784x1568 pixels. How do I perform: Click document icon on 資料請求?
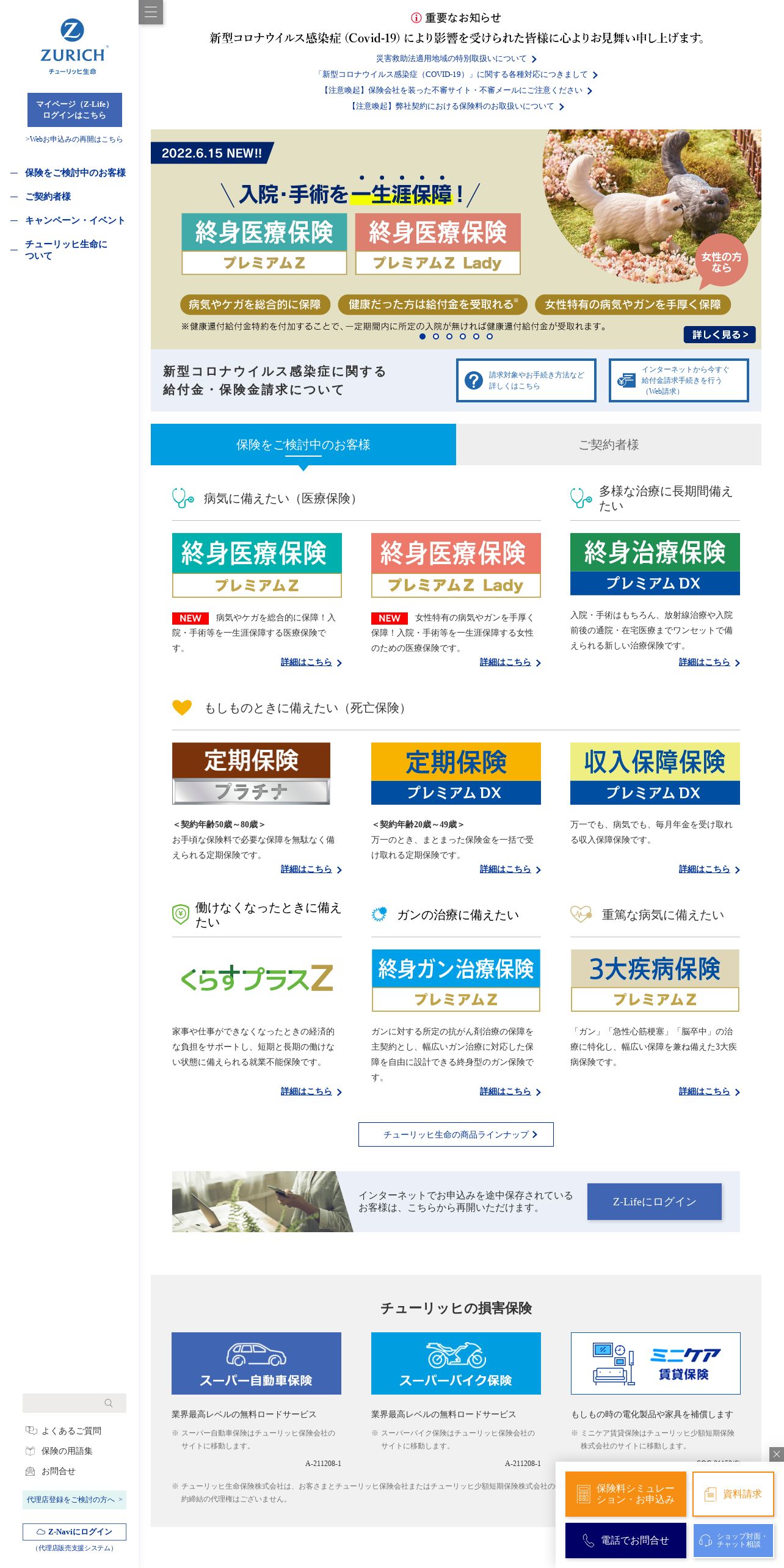click(x=710, y=1494)
